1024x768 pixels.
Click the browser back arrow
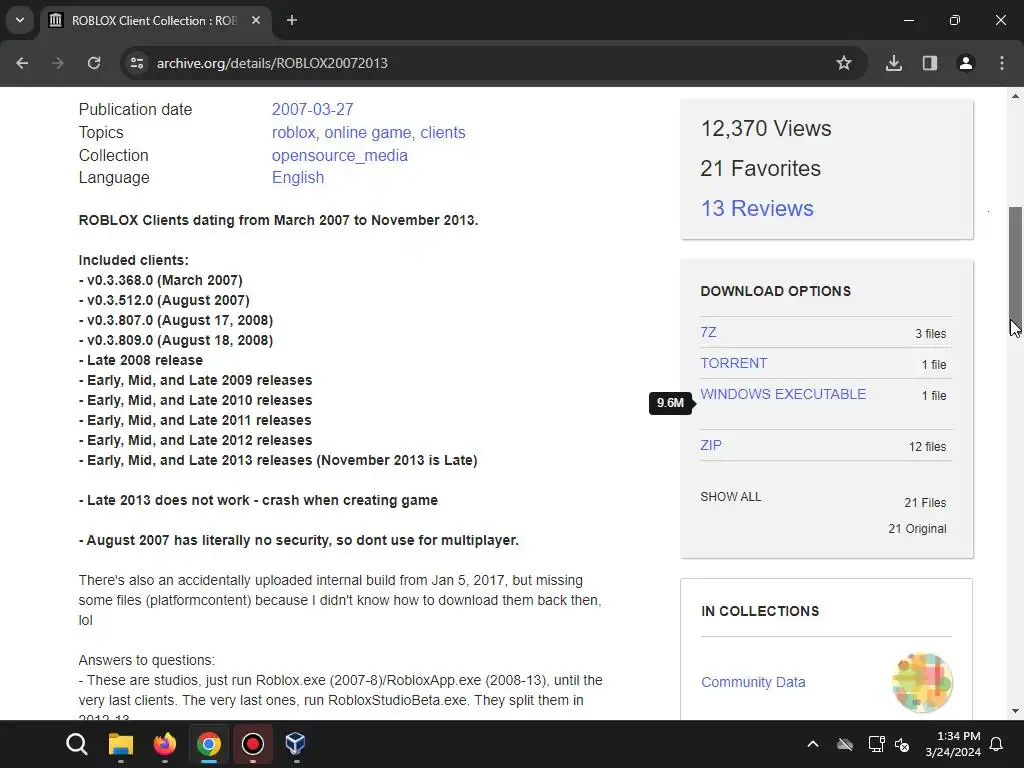tap(22, 63)
